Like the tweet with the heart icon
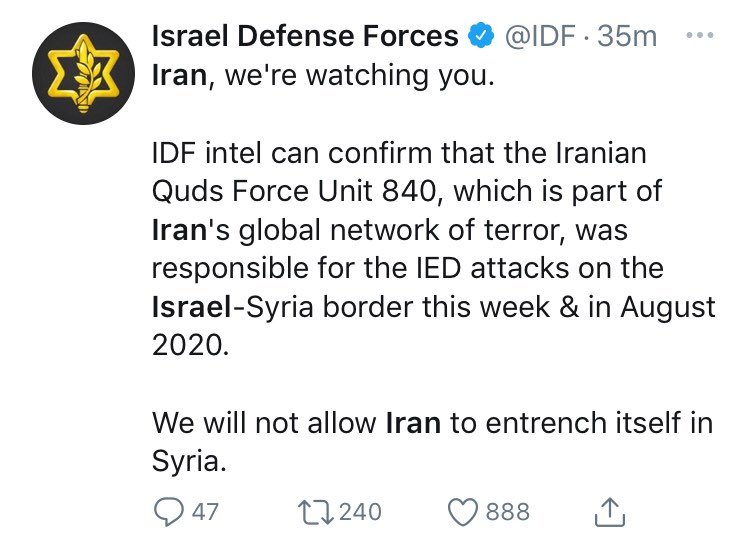Image resolution: width=750 pixels, height=545 pixels. (463, 512)
